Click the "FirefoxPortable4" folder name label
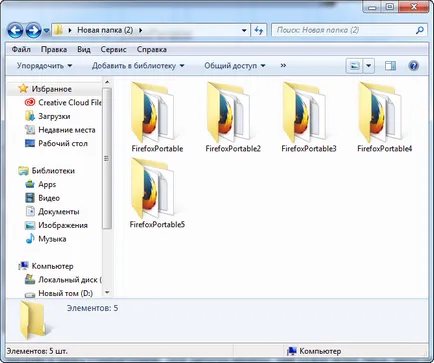Viewport: 434px width, 363px height. point(385,149)
